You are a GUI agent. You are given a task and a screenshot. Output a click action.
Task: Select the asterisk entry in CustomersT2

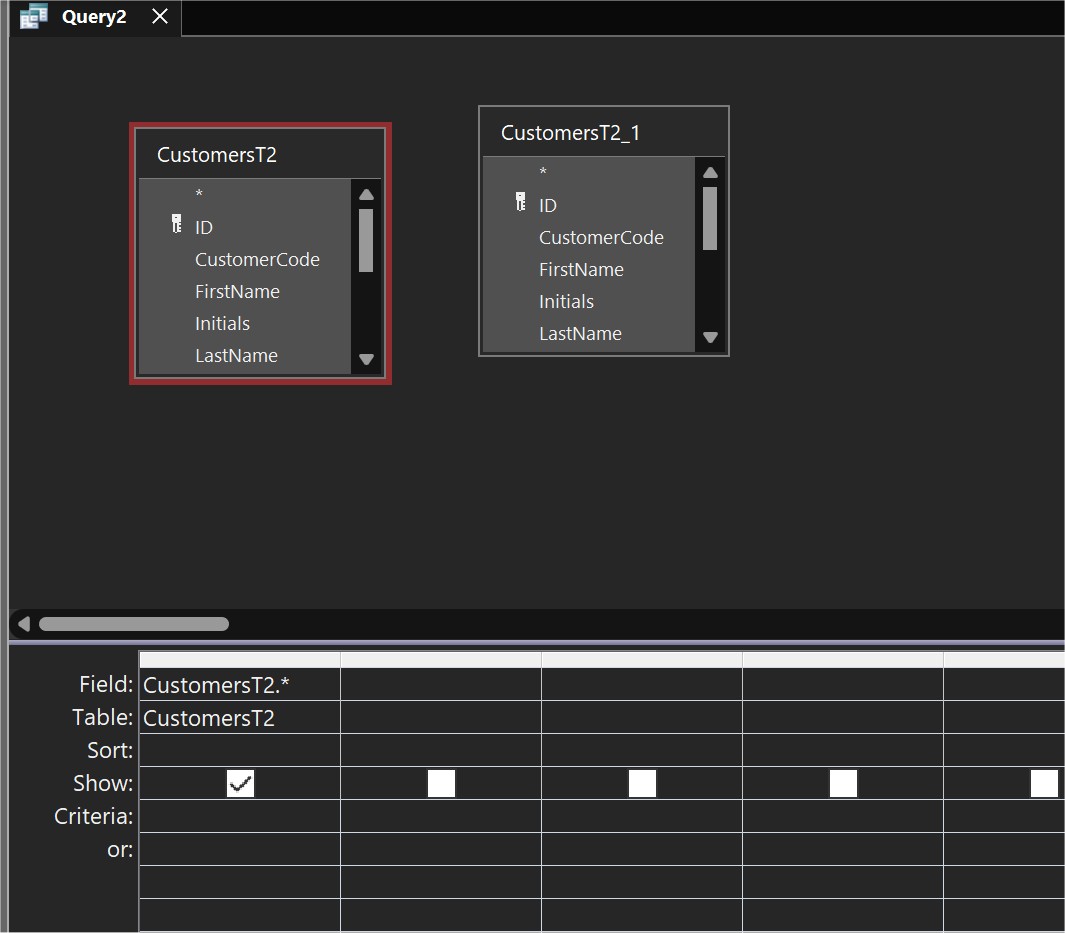199,194
